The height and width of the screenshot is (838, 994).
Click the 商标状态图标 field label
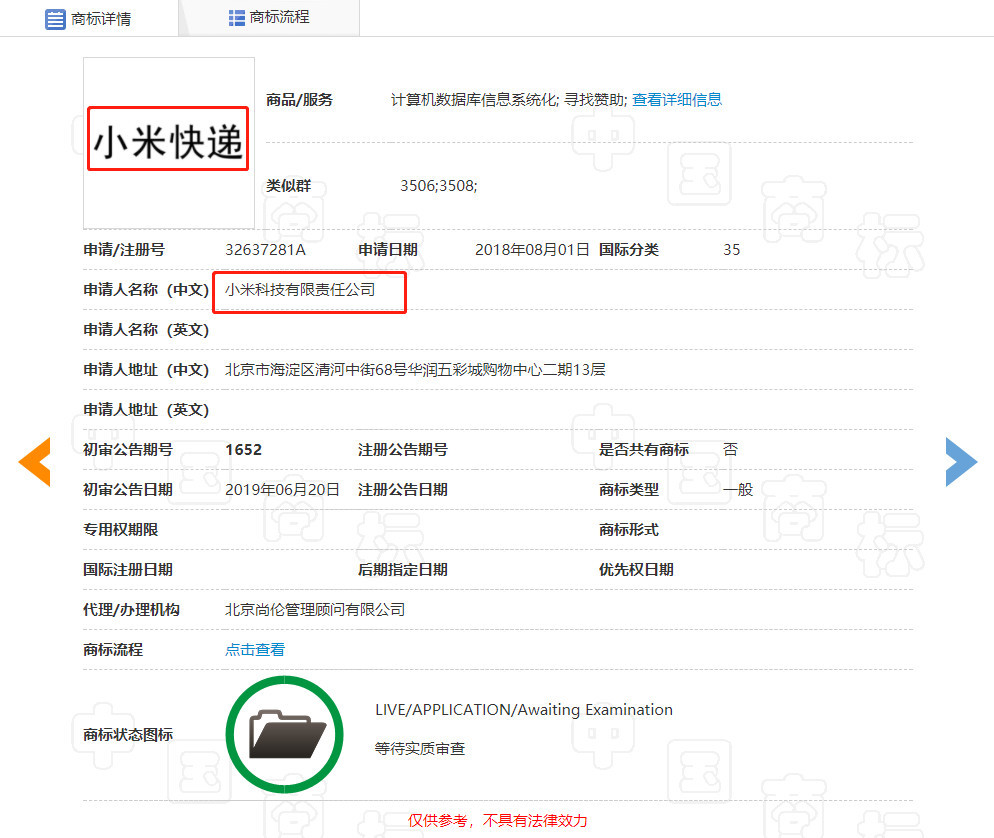(x=128, y=735)
